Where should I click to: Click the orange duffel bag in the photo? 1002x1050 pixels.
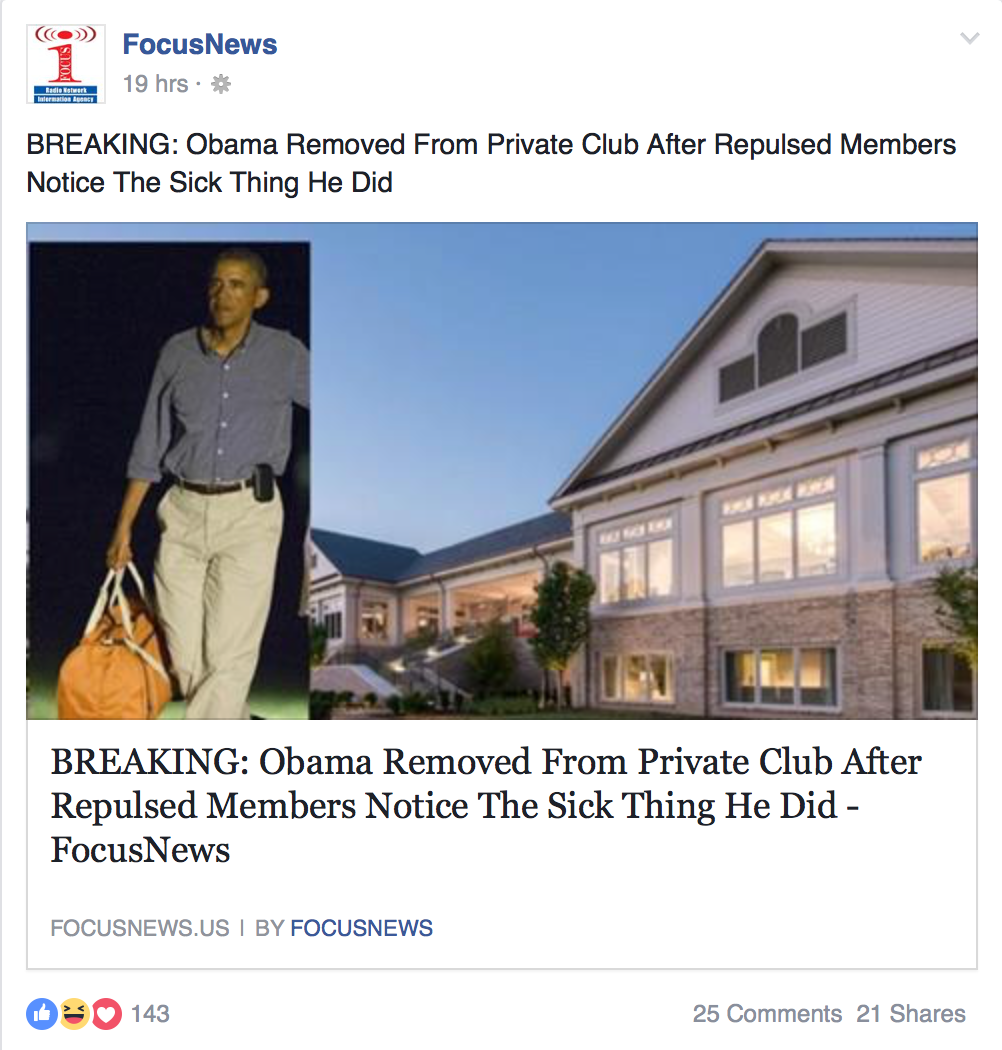pyautogui.click(x=113, y=653)
